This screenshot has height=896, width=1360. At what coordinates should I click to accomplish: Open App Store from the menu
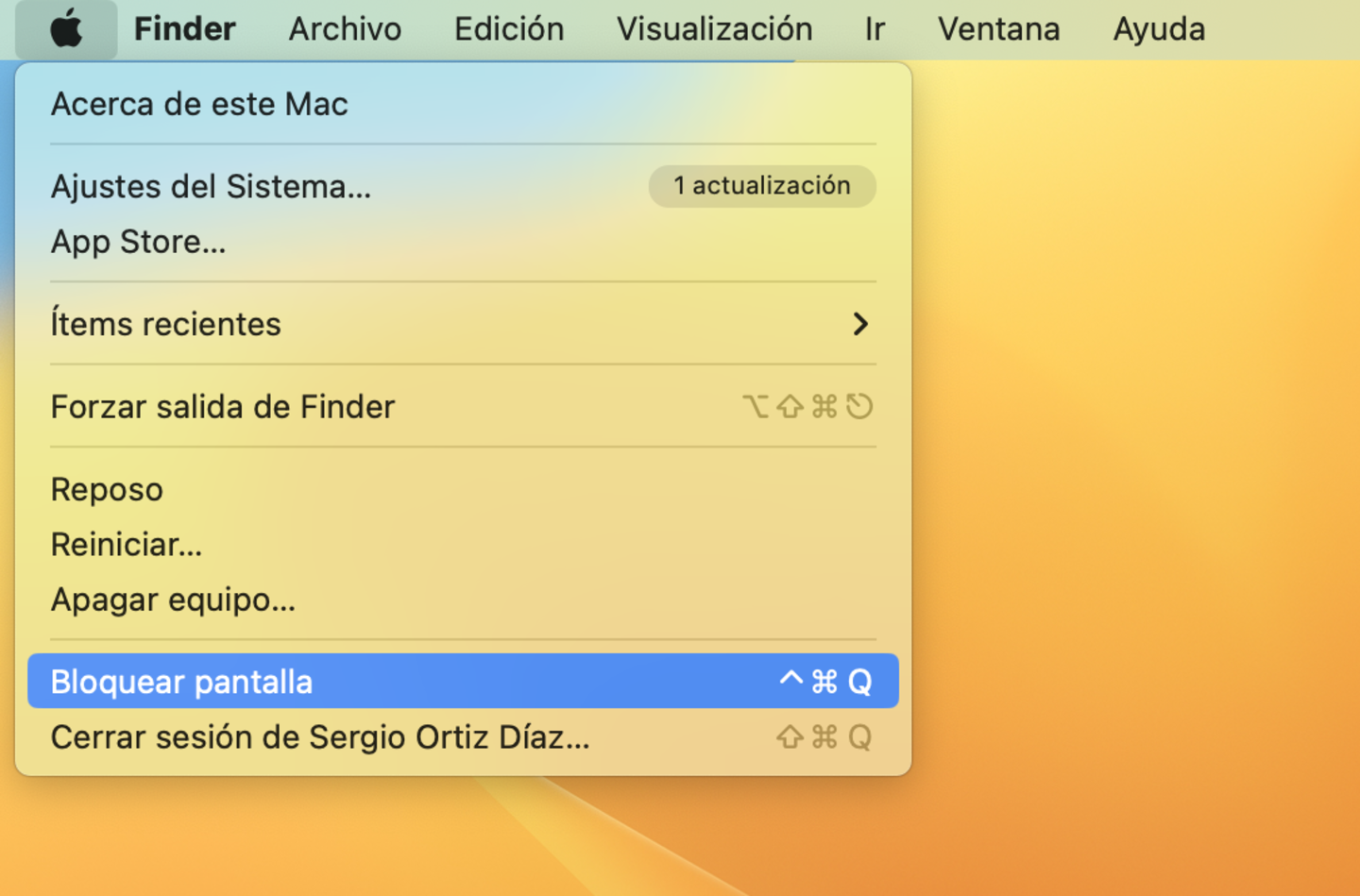pyautogui.click(x=463, y=242)
